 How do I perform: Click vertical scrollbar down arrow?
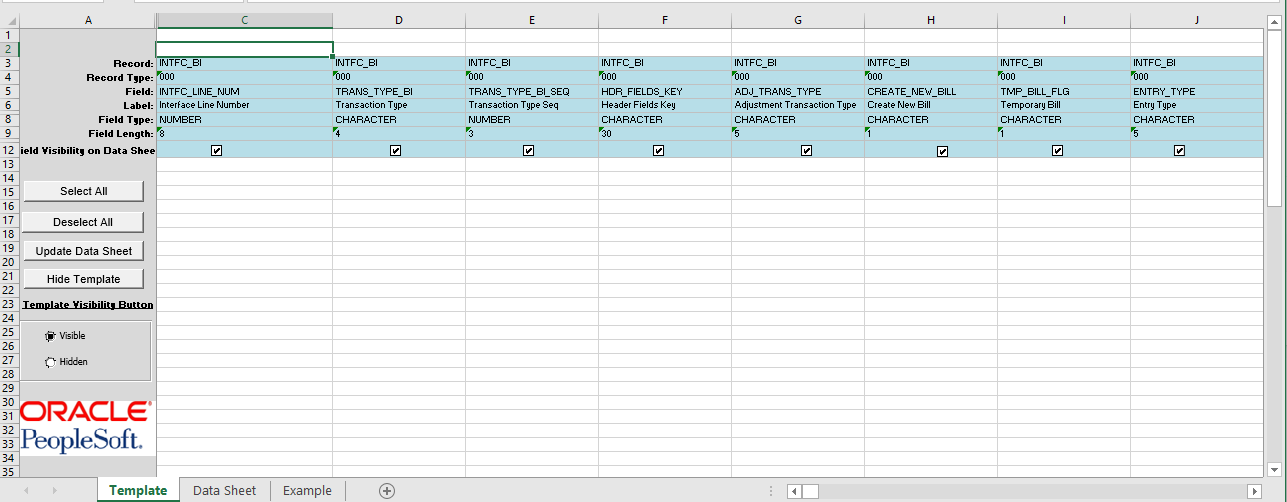pos(1274,468)
